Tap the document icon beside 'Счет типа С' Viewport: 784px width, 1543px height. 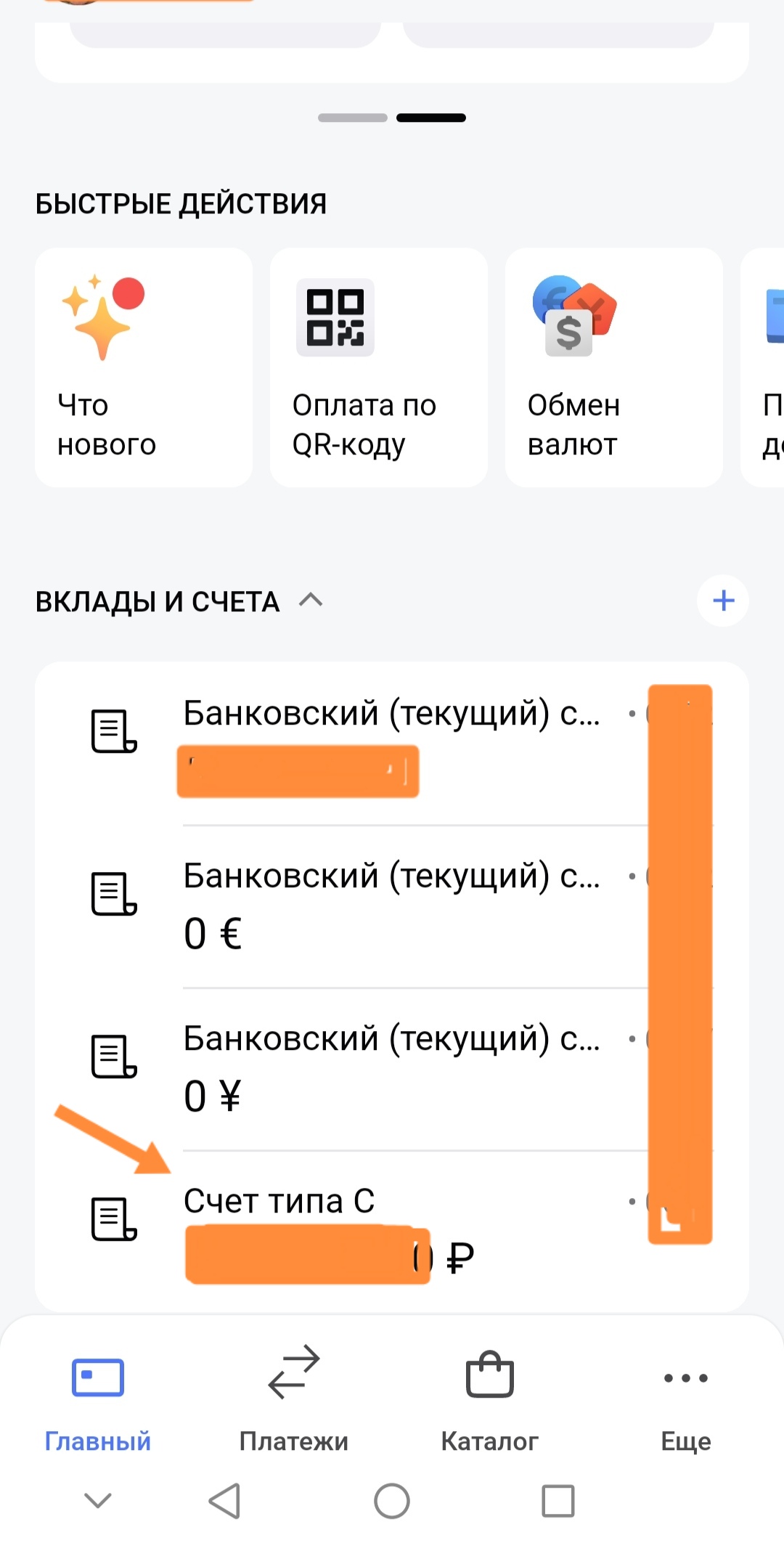(114, 1218)
